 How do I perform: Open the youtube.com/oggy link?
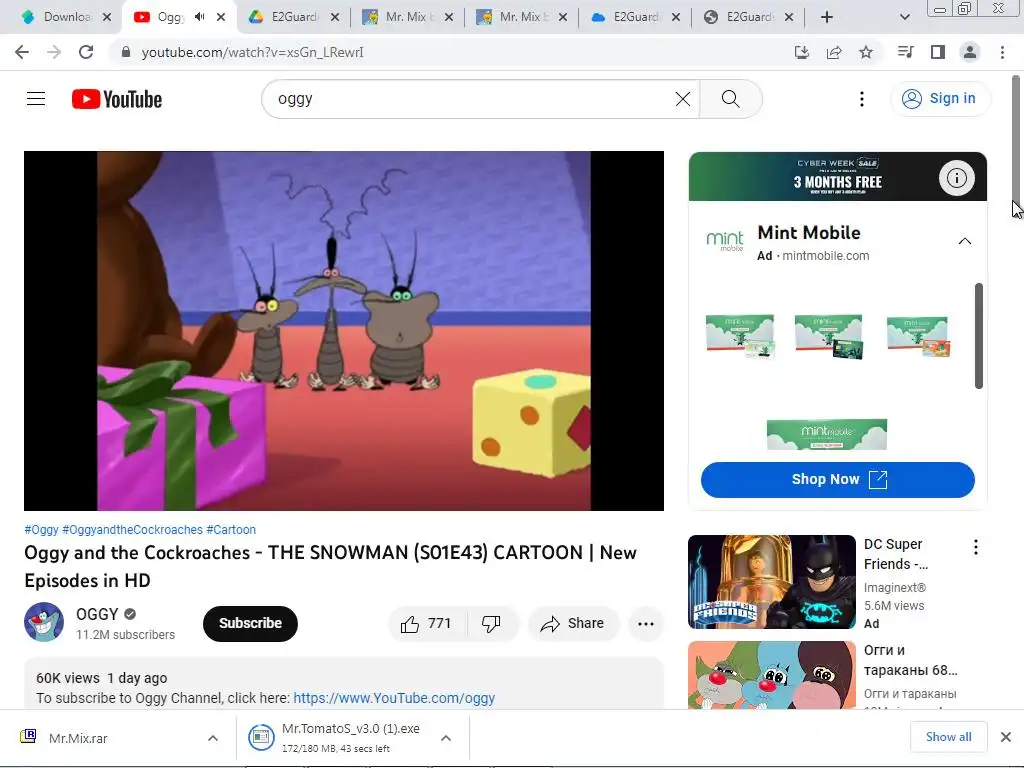(x=394, y=698)
